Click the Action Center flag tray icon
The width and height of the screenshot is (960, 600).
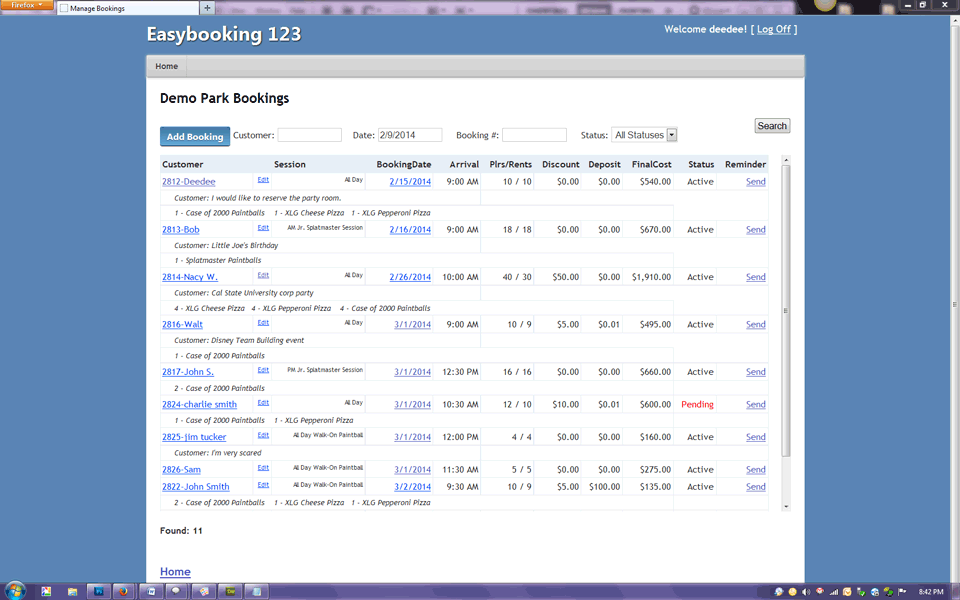[902, 592]
